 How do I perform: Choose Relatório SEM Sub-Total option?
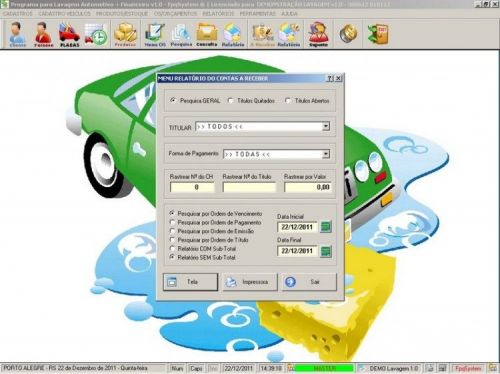[x=172, y=257]
